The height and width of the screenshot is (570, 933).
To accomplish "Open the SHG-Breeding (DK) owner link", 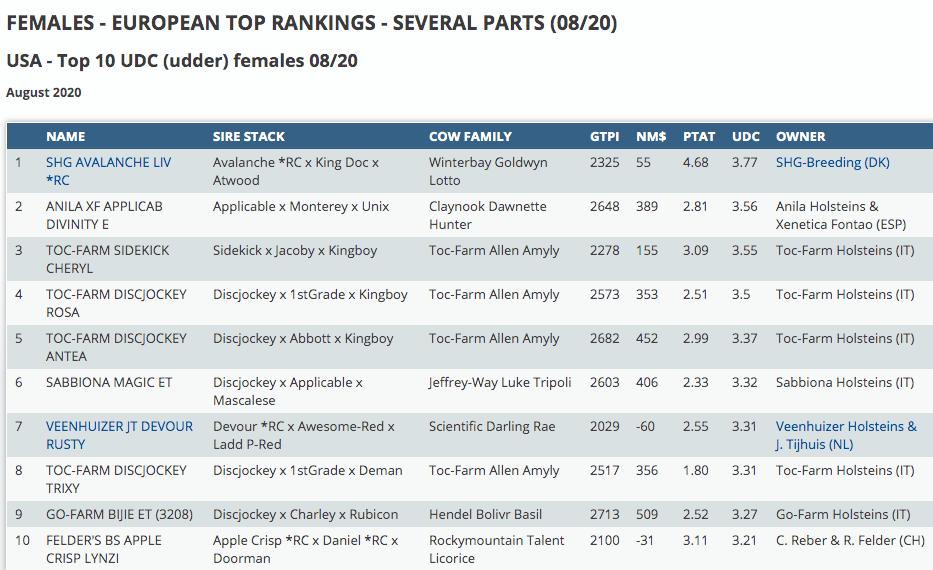I will click(832, 163).
